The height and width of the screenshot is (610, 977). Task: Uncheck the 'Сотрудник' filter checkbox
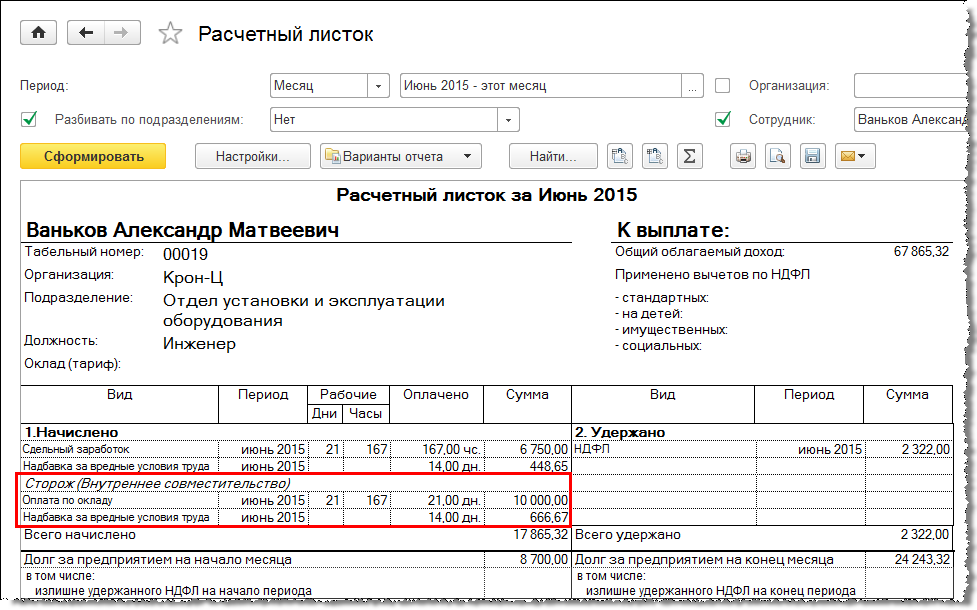click(x=723, y=120)
